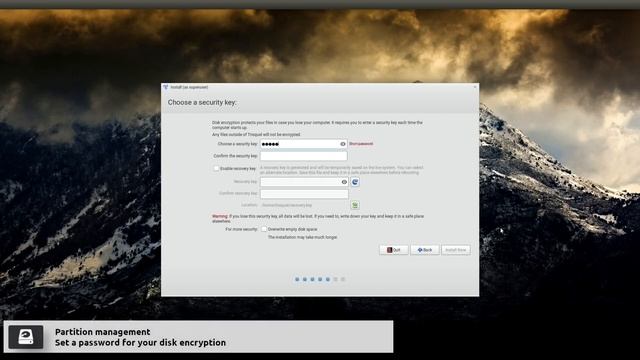Click the 'For more security:' label
The height and width of the screenshot is (360, 640).
[241, 229]
